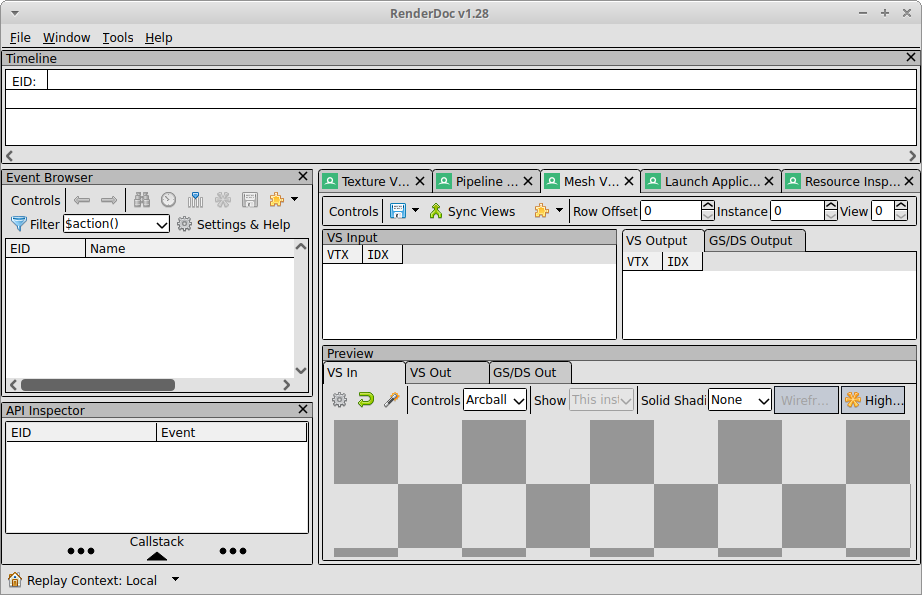The image size is (922, 595).
Task: Open the find binoculars tool in Event Browser
Action: [142, 200]
